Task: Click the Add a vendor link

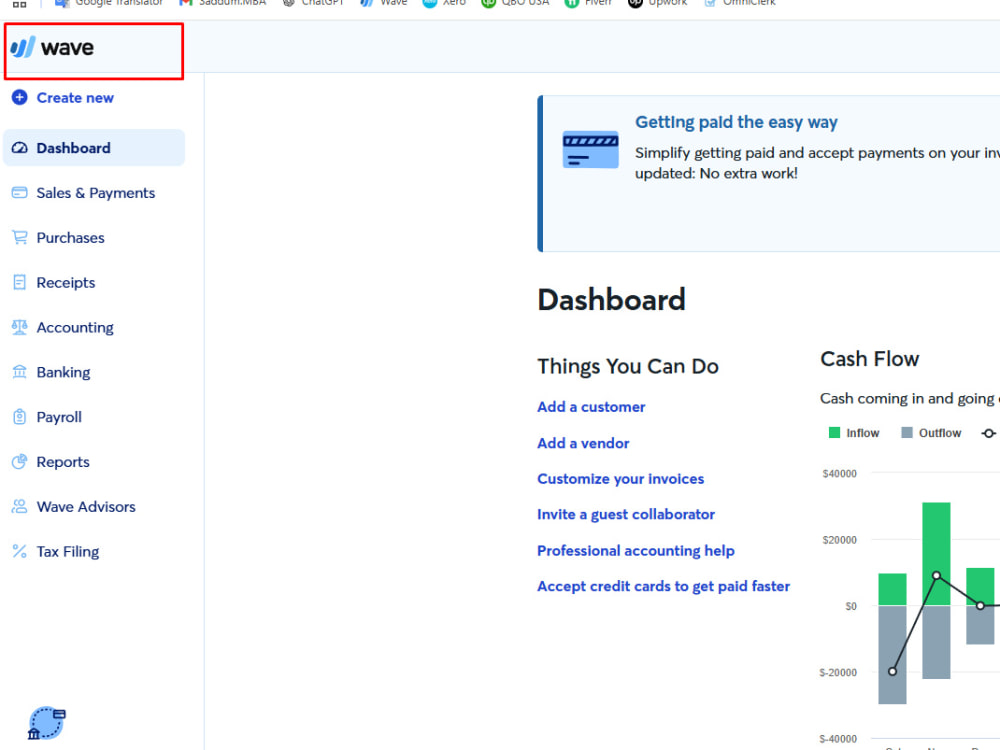Action: point(583,443)
